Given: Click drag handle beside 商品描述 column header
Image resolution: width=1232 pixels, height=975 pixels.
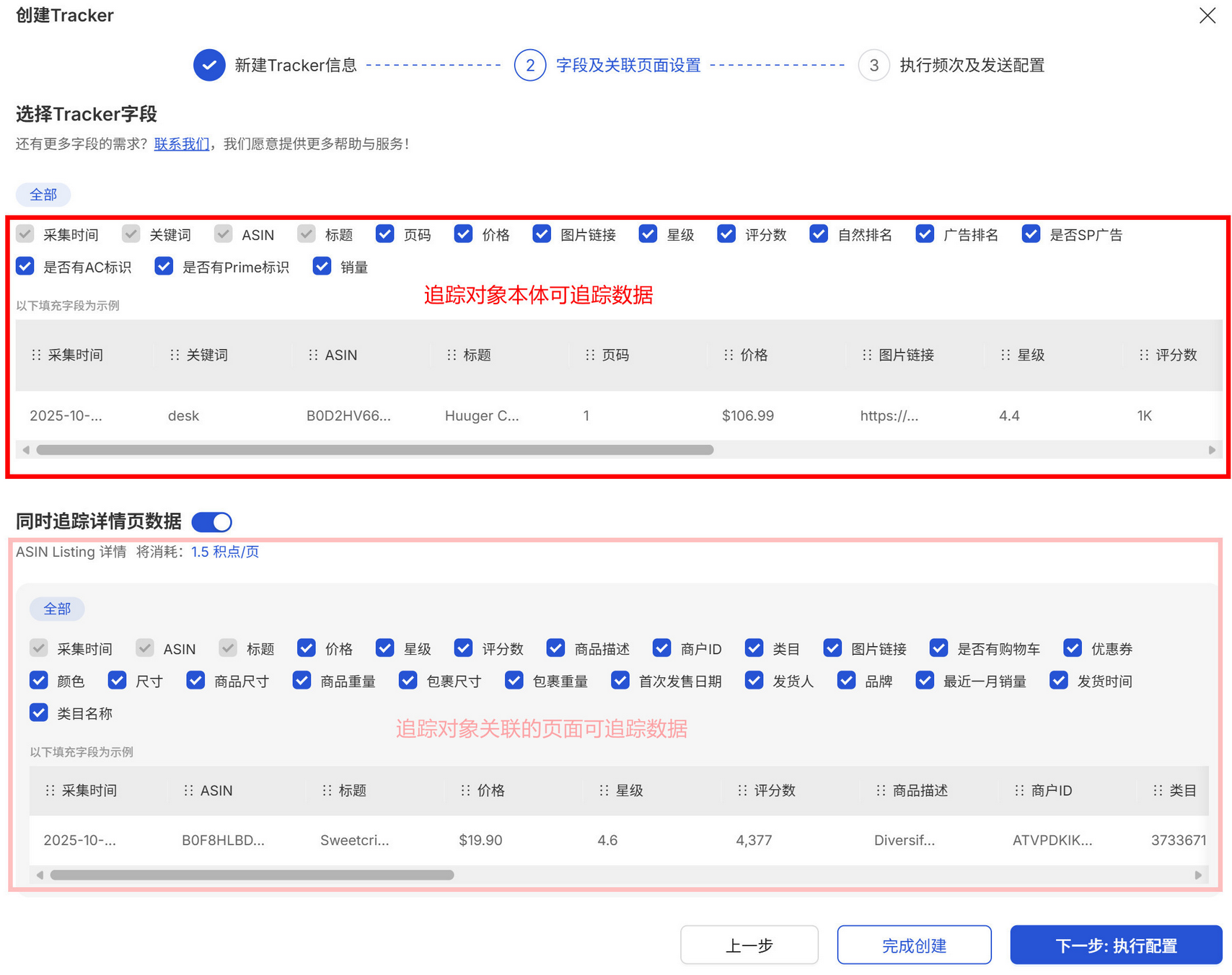Looking at the screenshot, I should coord(881,790).
